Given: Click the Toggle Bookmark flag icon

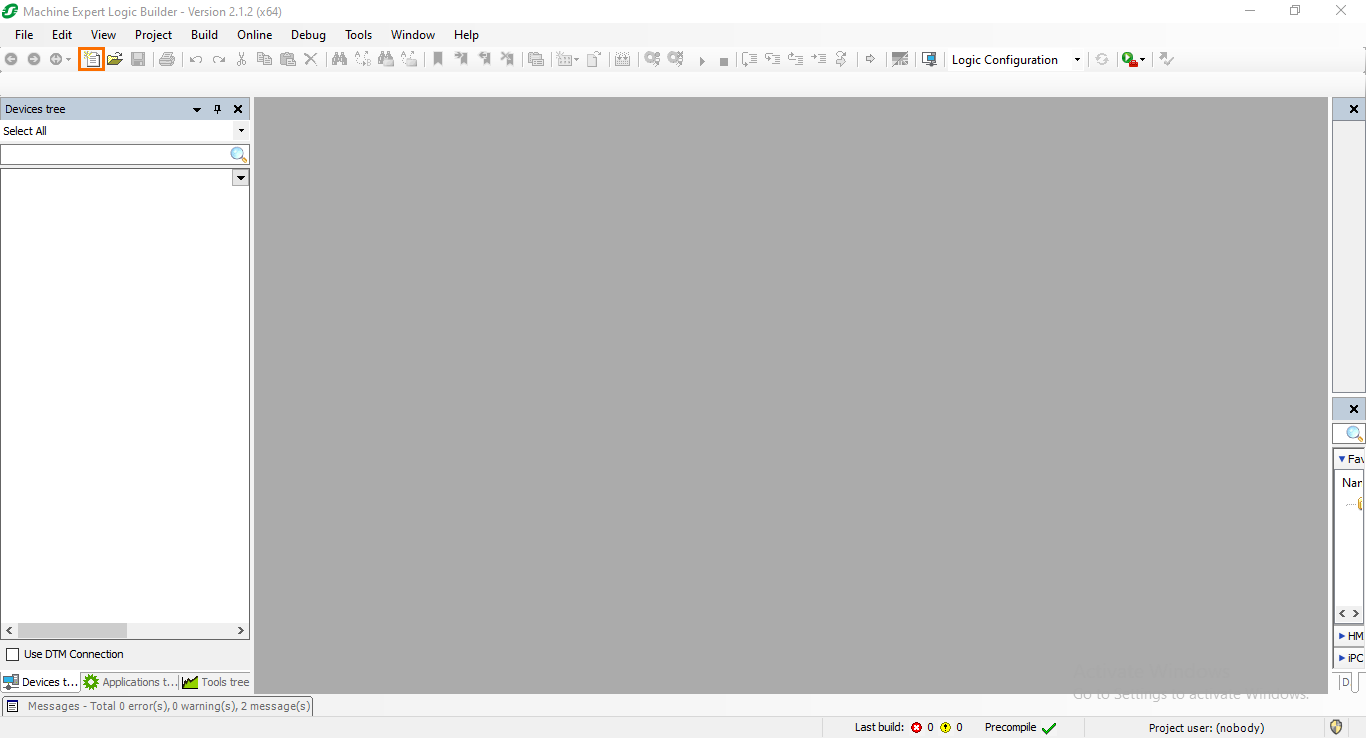Looking at the screenshot, I should 437,59.
